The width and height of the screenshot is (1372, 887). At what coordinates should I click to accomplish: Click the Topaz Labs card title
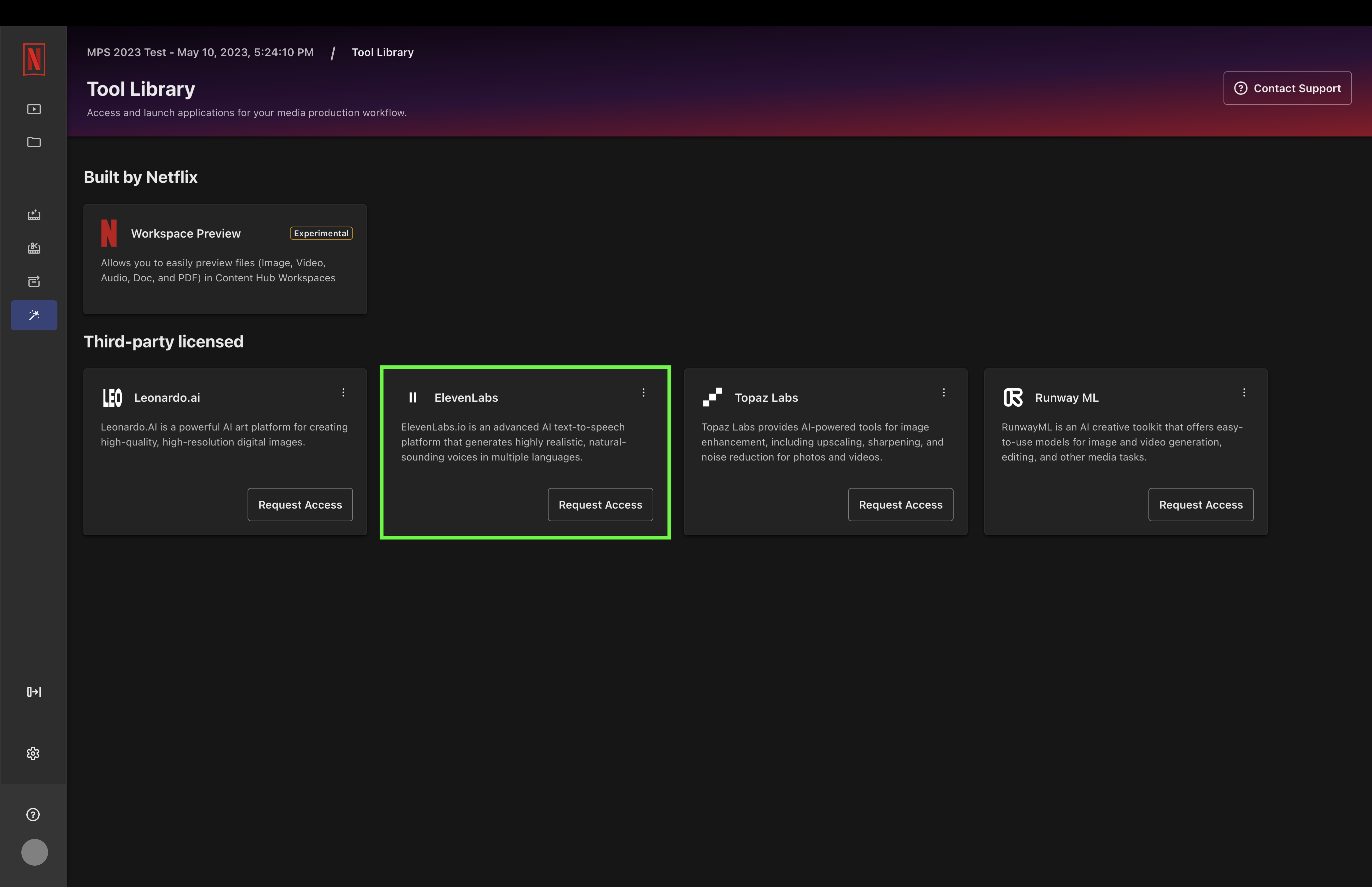pos(766,397)
